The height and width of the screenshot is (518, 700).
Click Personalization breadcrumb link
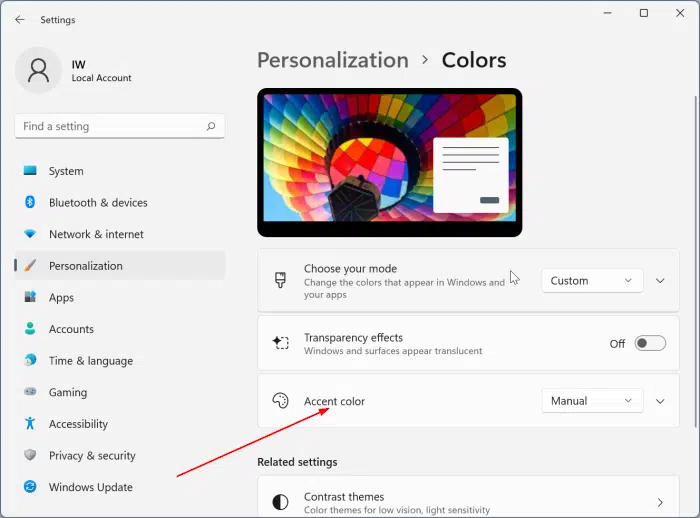point(333,60)
